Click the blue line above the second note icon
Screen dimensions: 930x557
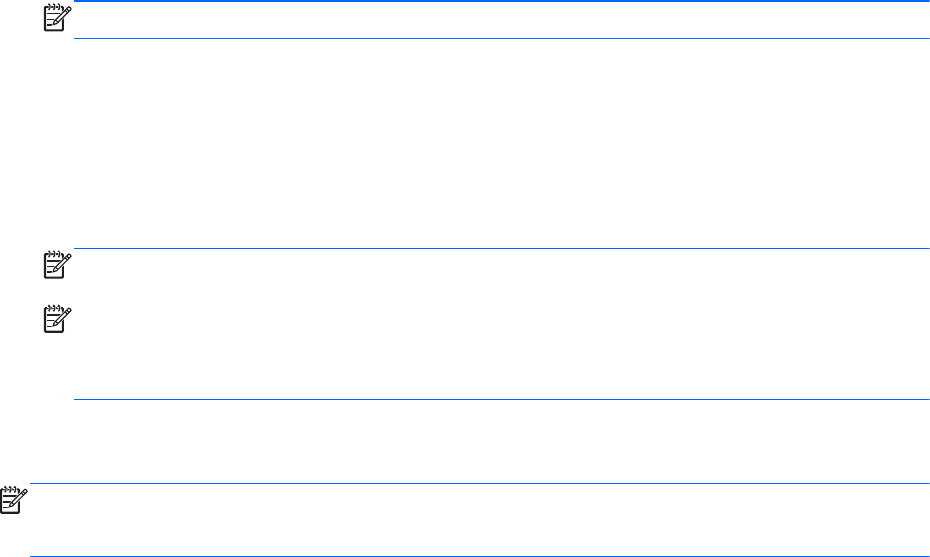[500, 249]
